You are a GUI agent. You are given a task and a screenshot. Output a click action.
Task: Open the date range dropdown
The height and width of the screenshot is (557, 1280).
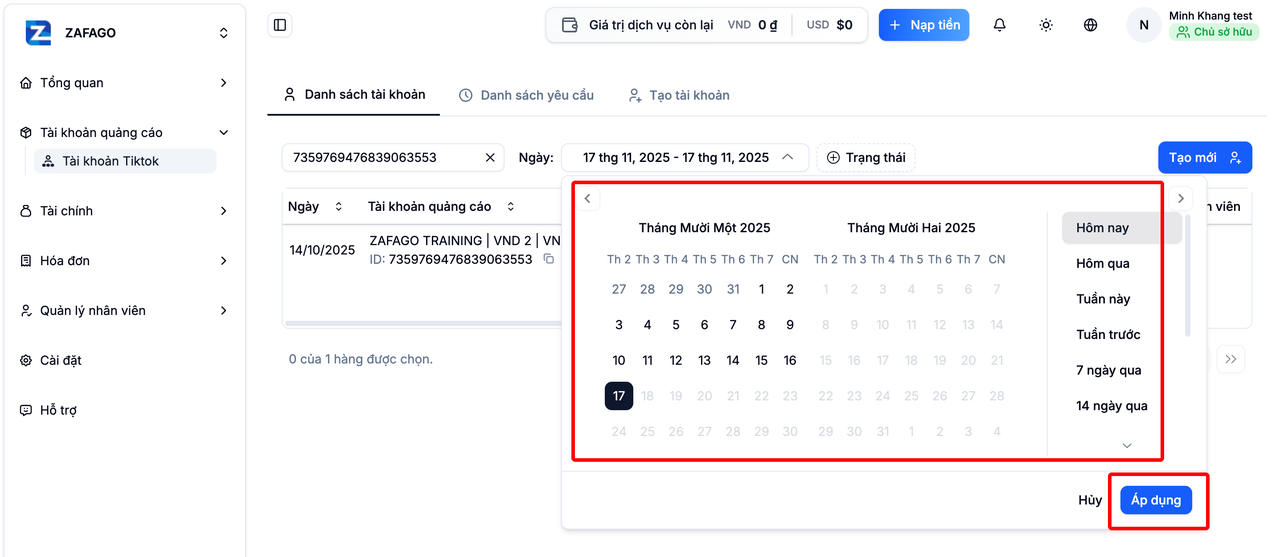pos(685,157)
